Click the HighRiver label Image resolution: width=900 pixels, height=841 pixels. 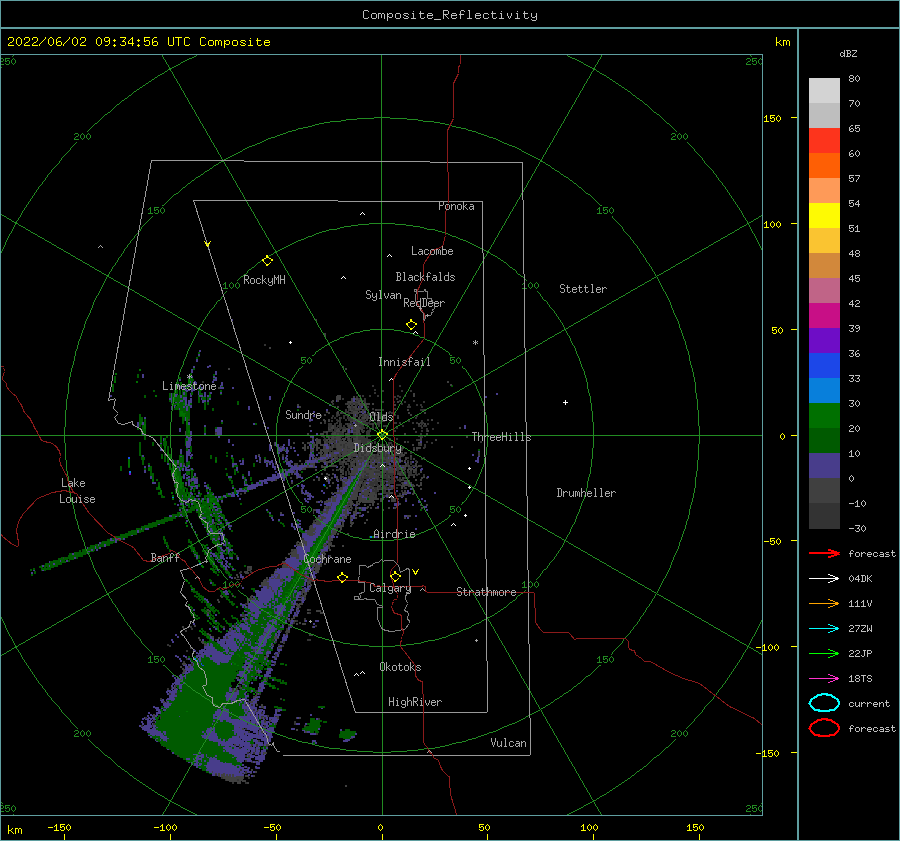pyautogui.click(x=415, y=702)
